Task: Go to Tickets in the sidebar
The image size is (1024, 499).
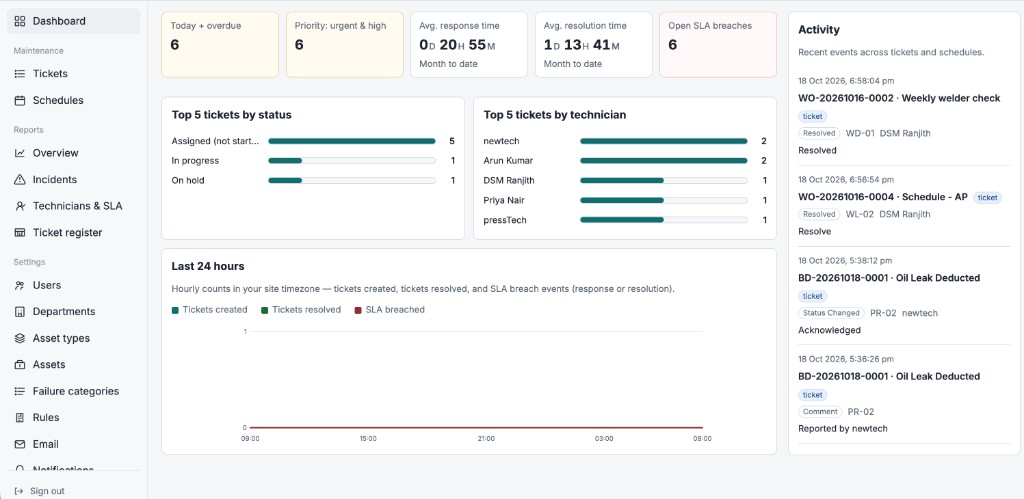Action: (73, 74)
